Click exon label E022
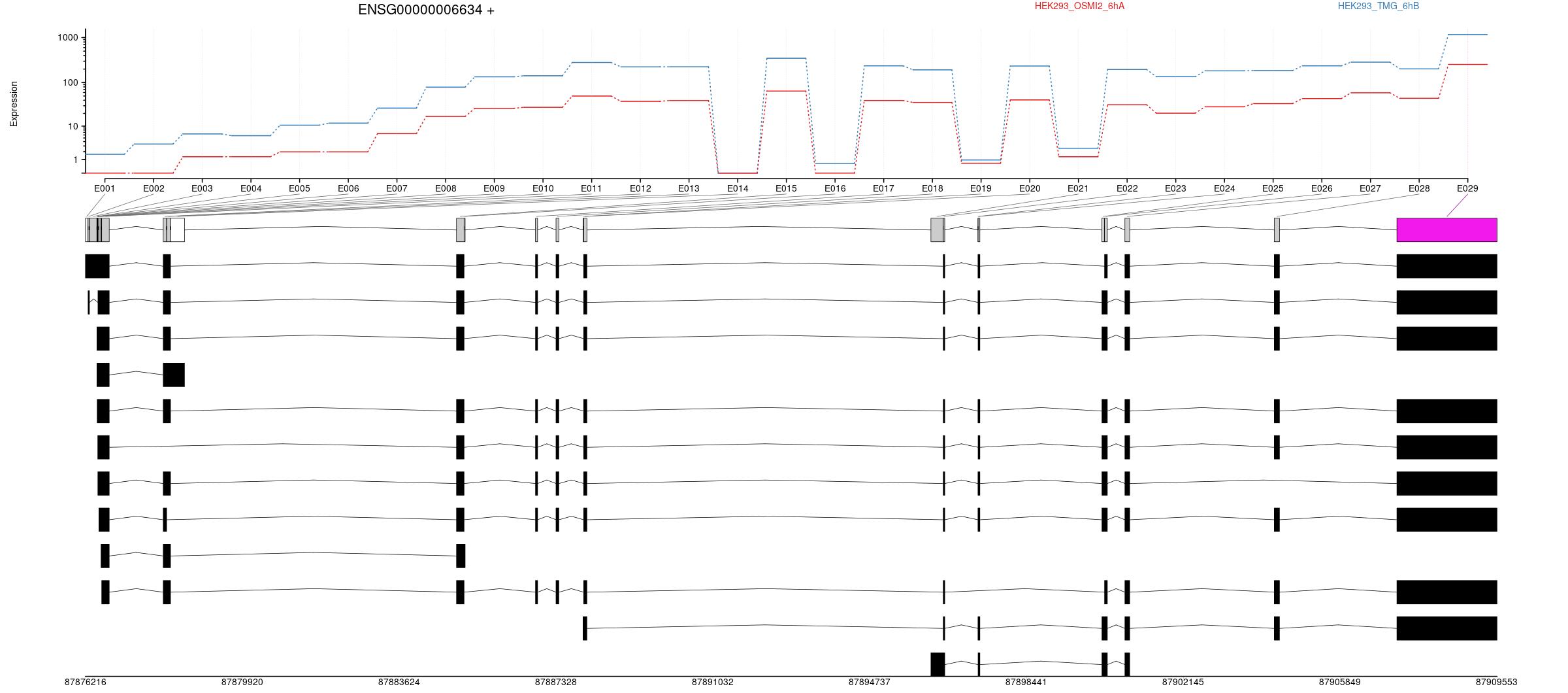 (1127, 188)
